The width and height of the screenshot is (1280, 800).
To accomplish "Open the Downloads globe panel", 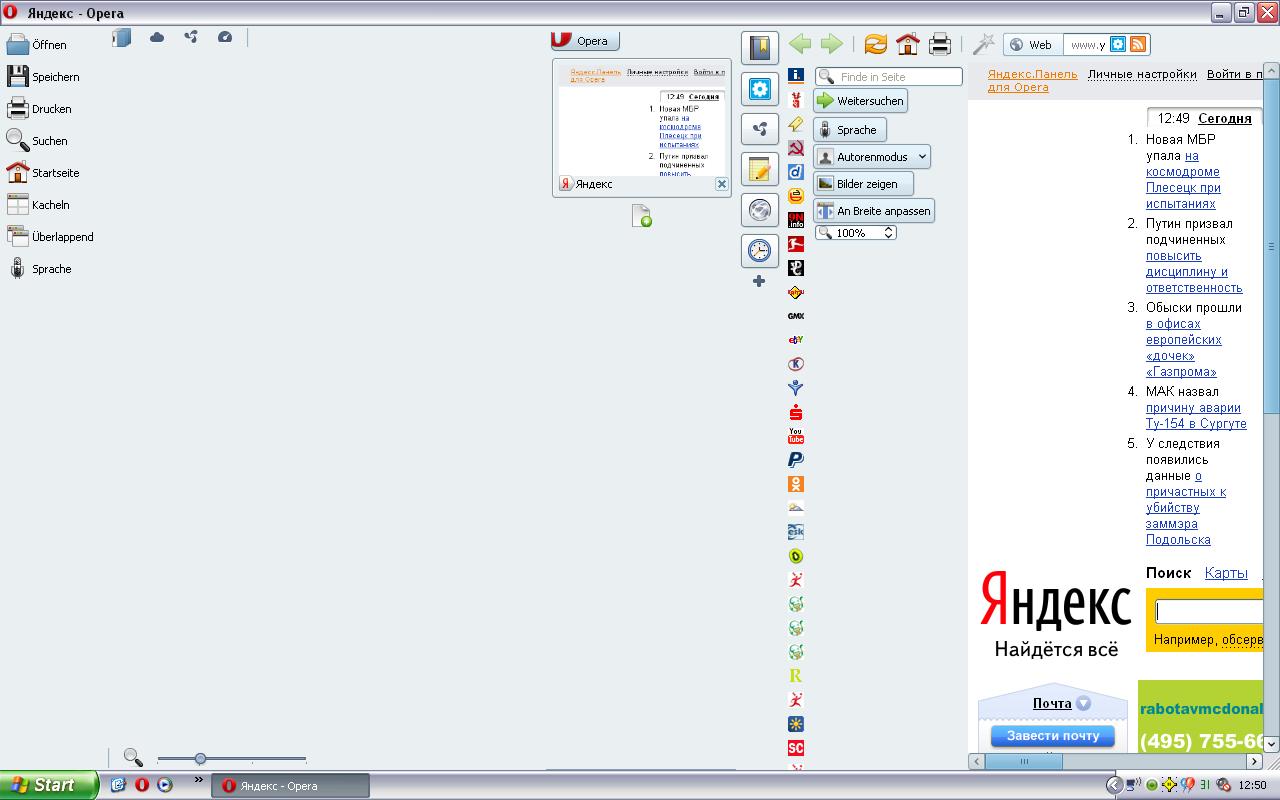I will click(x=760, y=210).
